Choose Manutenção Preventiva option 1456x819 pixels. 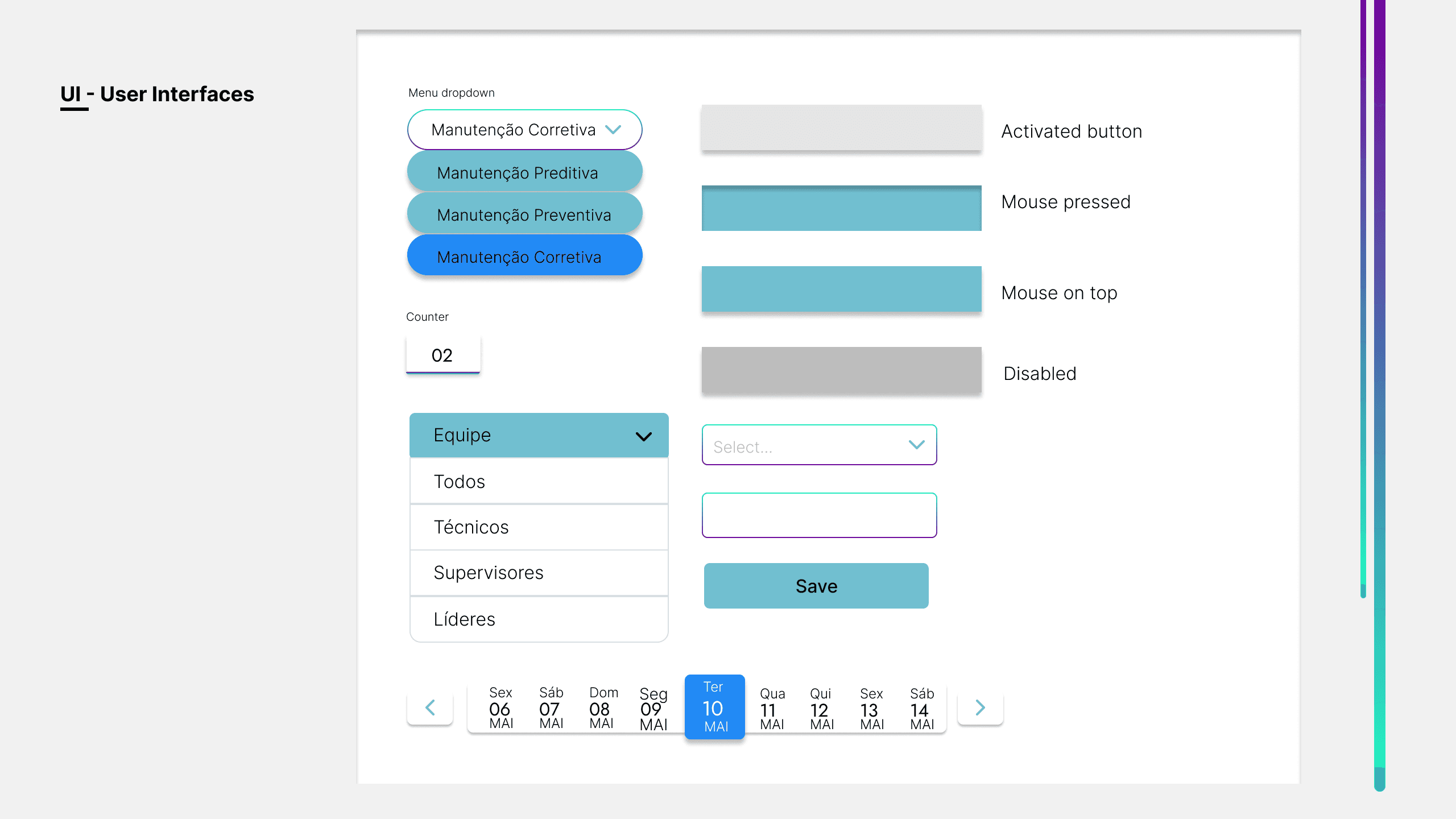coord(524,214)
